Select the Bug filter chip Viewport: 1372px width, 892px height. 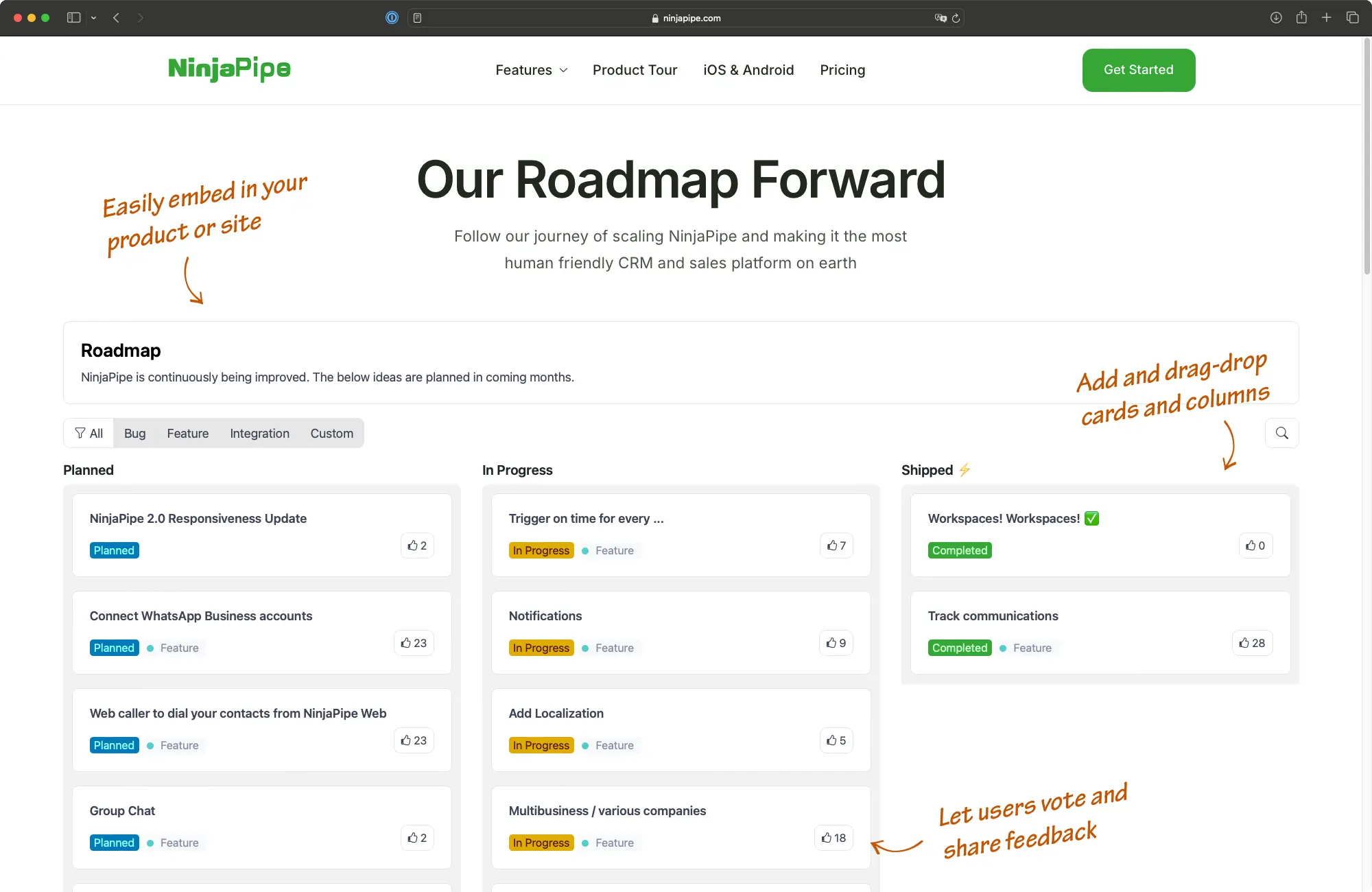tap(134, 433)
